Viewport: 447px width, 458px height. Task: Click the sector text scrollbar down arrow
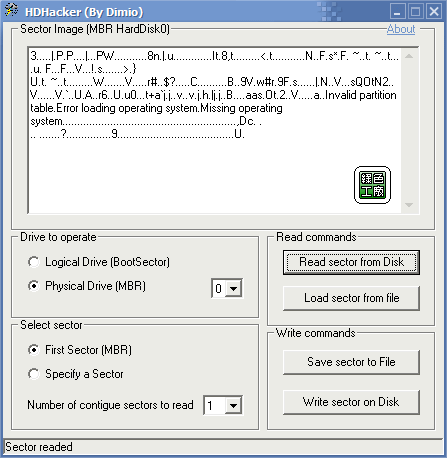click(x=409, y=205)
